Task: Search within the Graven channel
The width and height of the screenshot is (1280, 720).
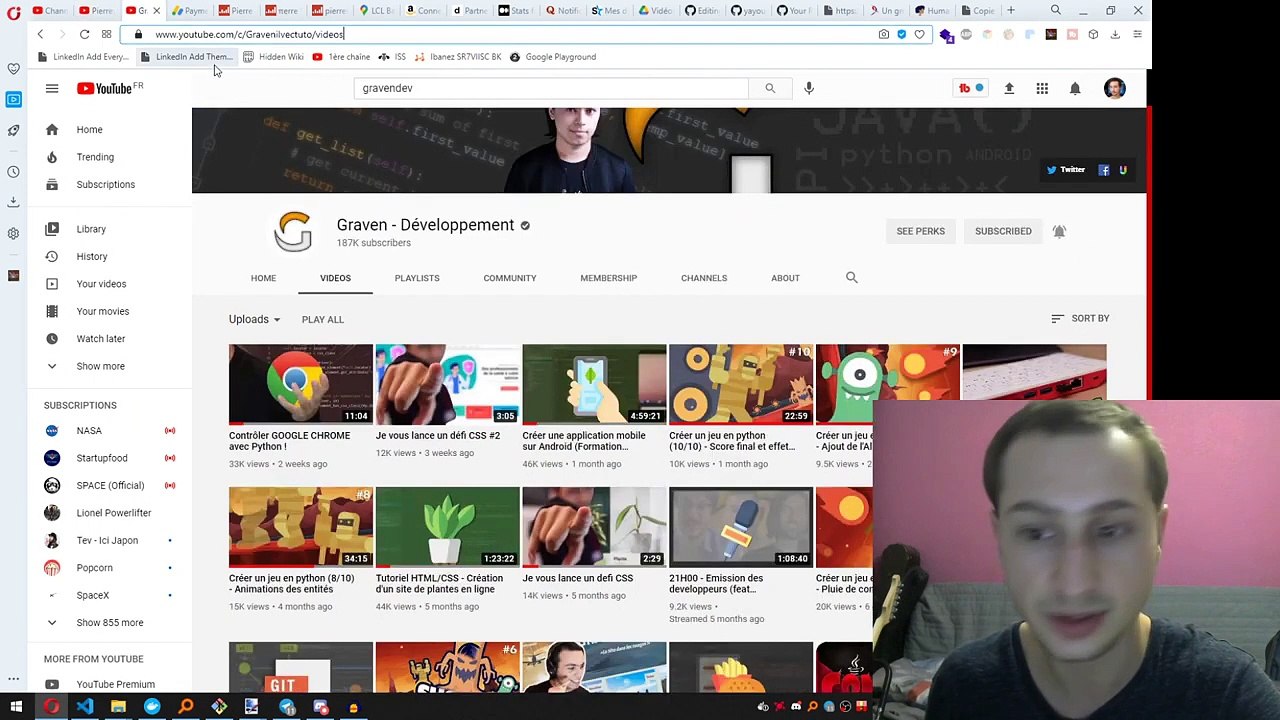Action: pos(852,277)
